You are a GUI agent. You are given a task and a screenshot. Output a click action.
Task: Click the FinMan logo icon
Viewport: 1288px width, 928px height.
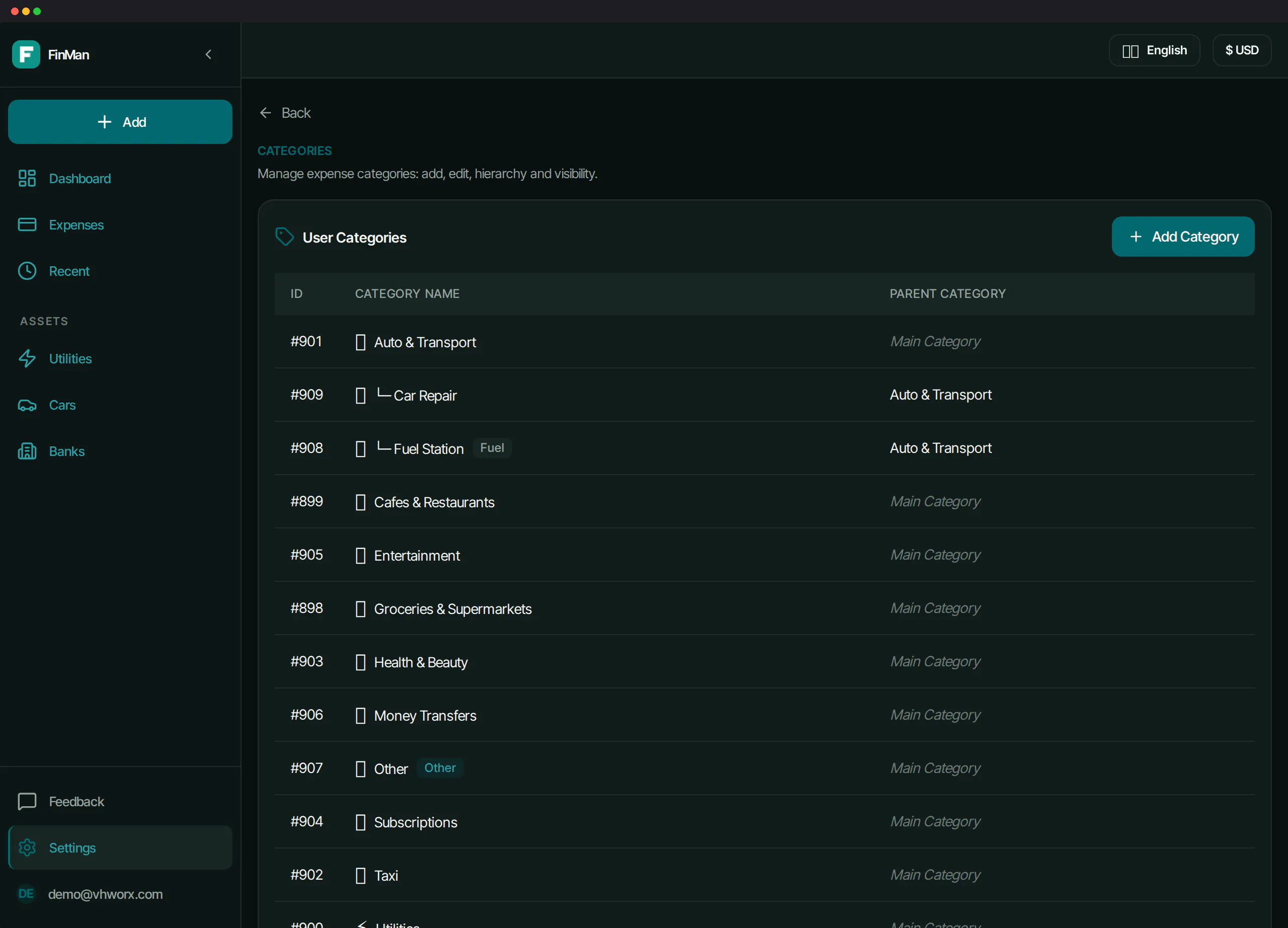tap(26, 54)
